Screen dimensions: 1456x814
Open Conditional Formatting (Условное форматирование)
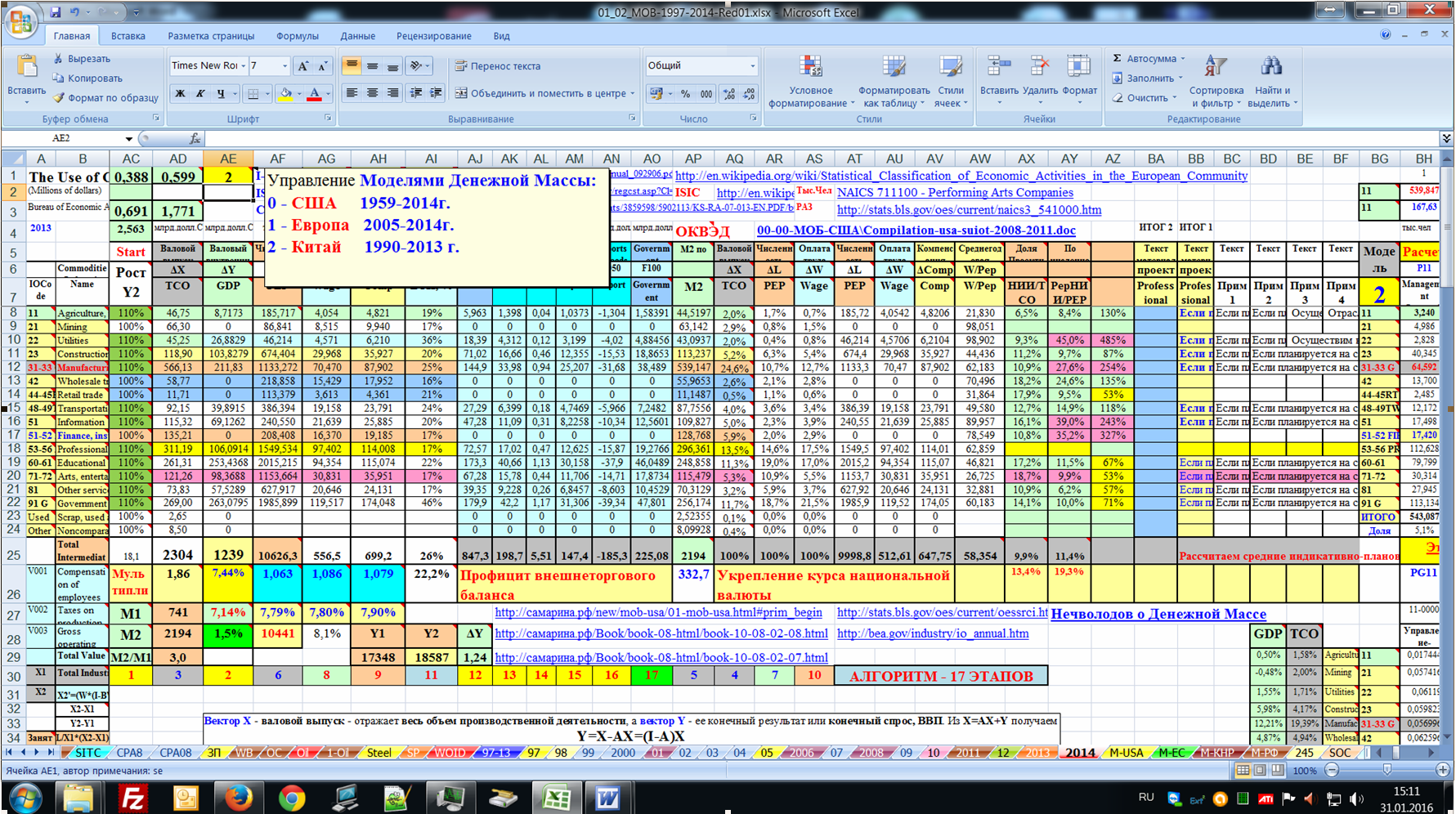(810, 69)
